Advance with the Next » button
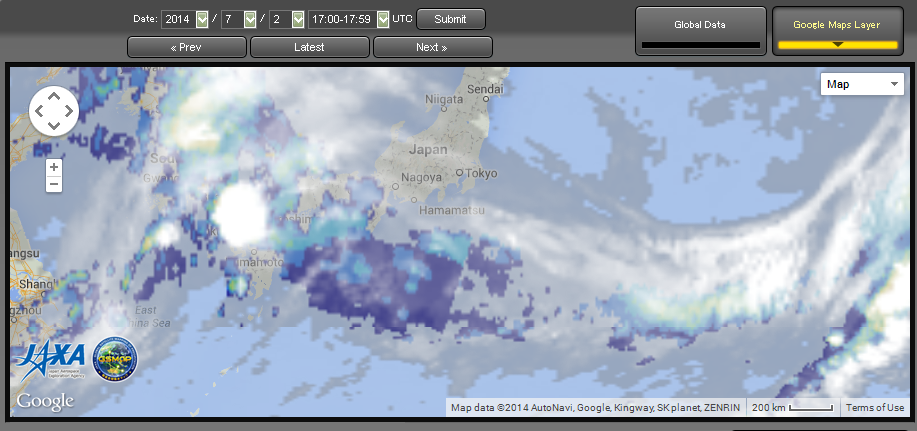Viewport: 917px width, 431px height. point(432,47)
